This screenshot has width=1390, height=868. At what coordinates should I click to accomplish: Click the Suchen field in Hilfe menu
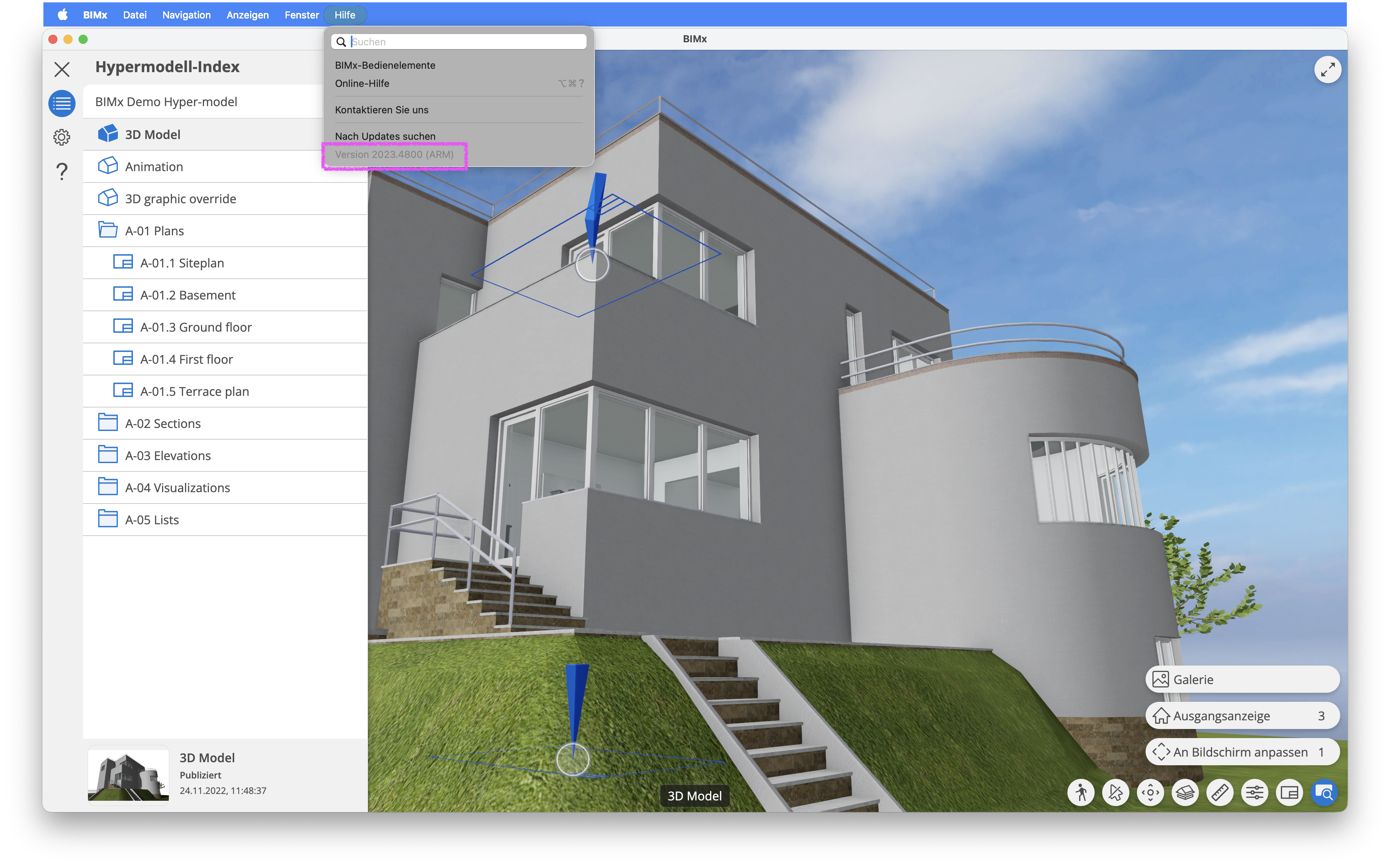pos(459,41)
